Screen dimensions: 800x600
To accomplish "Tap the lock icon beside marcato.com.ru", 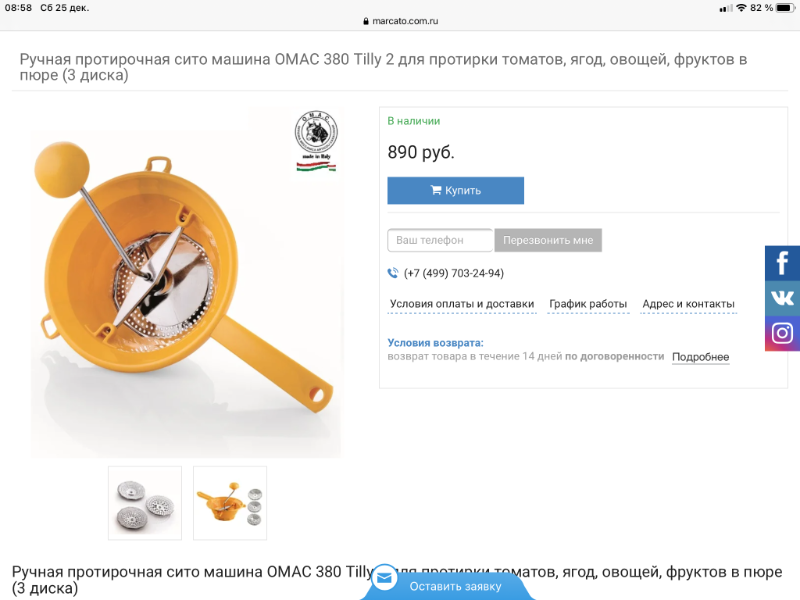I will (366, 21).
